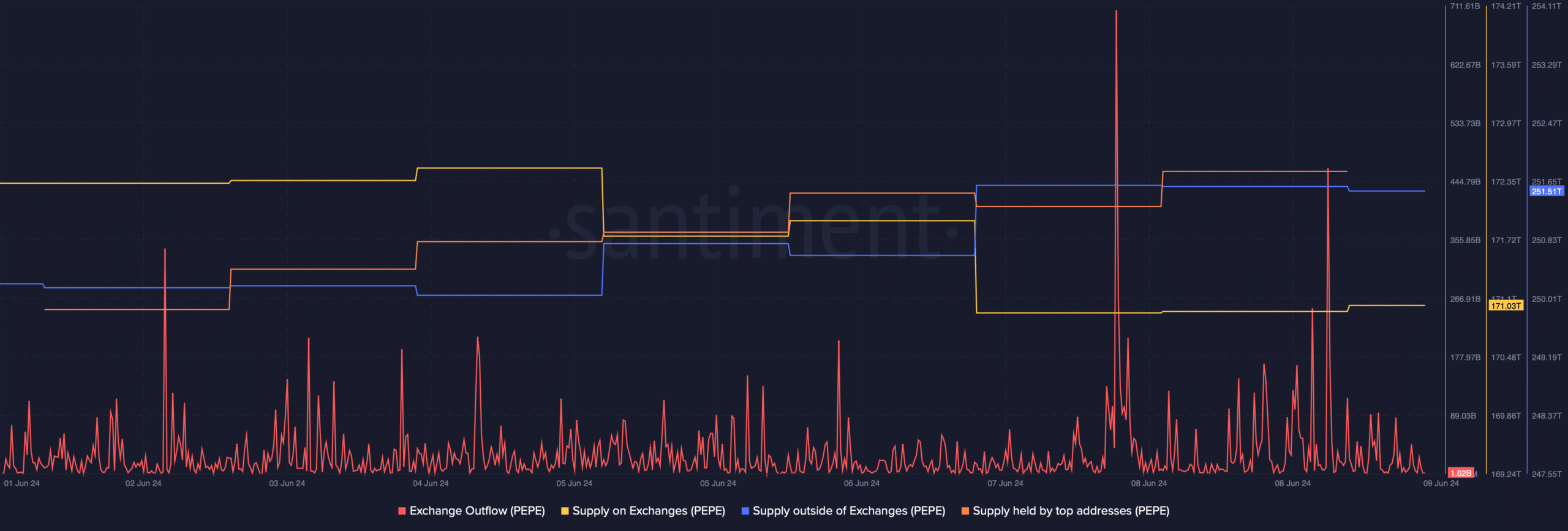Image resolution: width=1568 pixels, height=531 pixels.
Task: Click the 249.19T axis value
Action: pos(1547,357)
